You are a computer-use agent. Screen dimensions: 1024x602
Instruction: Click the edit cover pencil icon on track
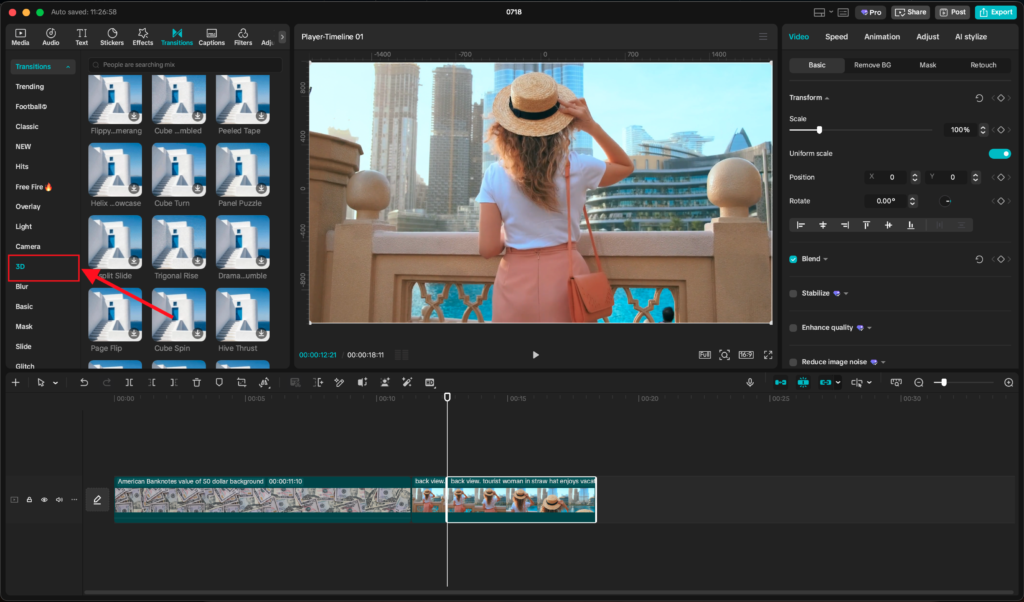[x=97, y=500]
